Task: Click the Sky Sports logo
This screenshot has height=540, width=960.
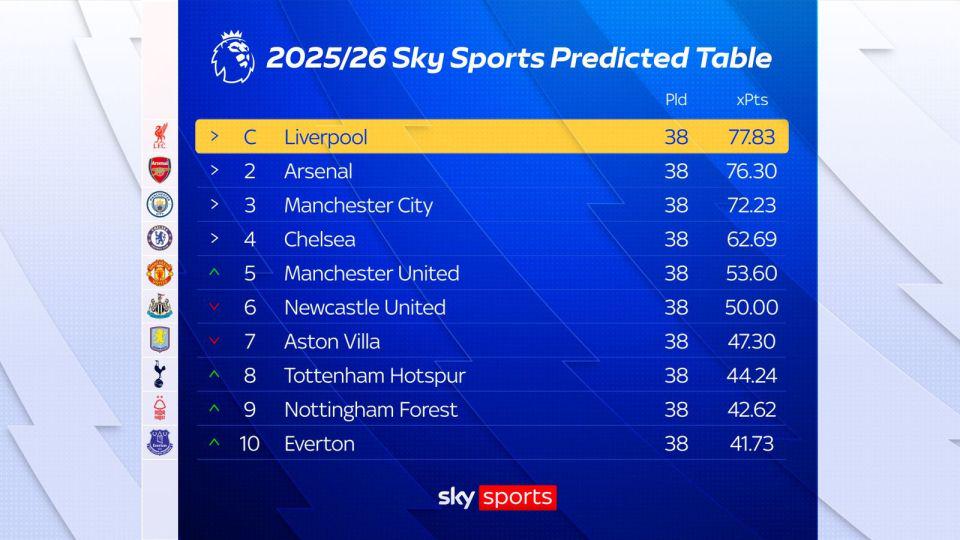Action: pyautogui.click(x=496, y=497)
